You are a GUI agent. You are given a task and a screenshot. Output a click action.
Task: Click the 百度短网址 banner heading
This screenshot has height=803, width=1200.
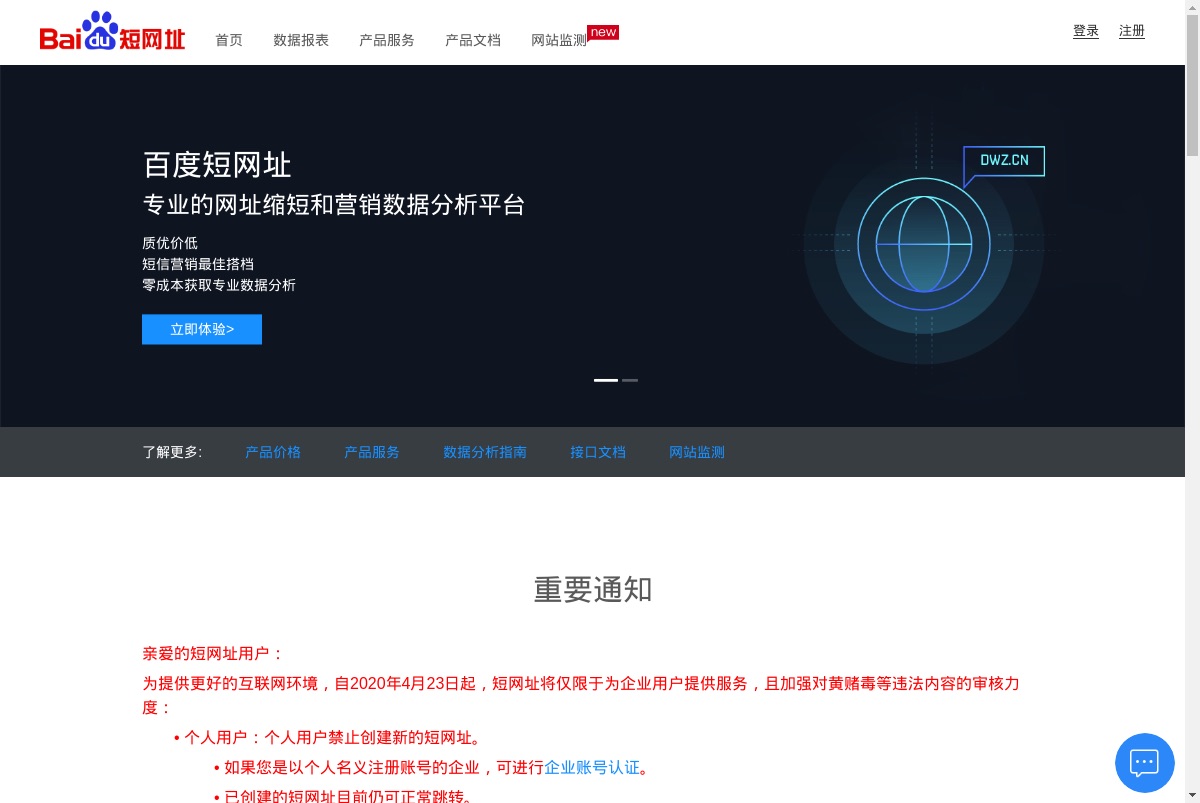pos(217,164)
